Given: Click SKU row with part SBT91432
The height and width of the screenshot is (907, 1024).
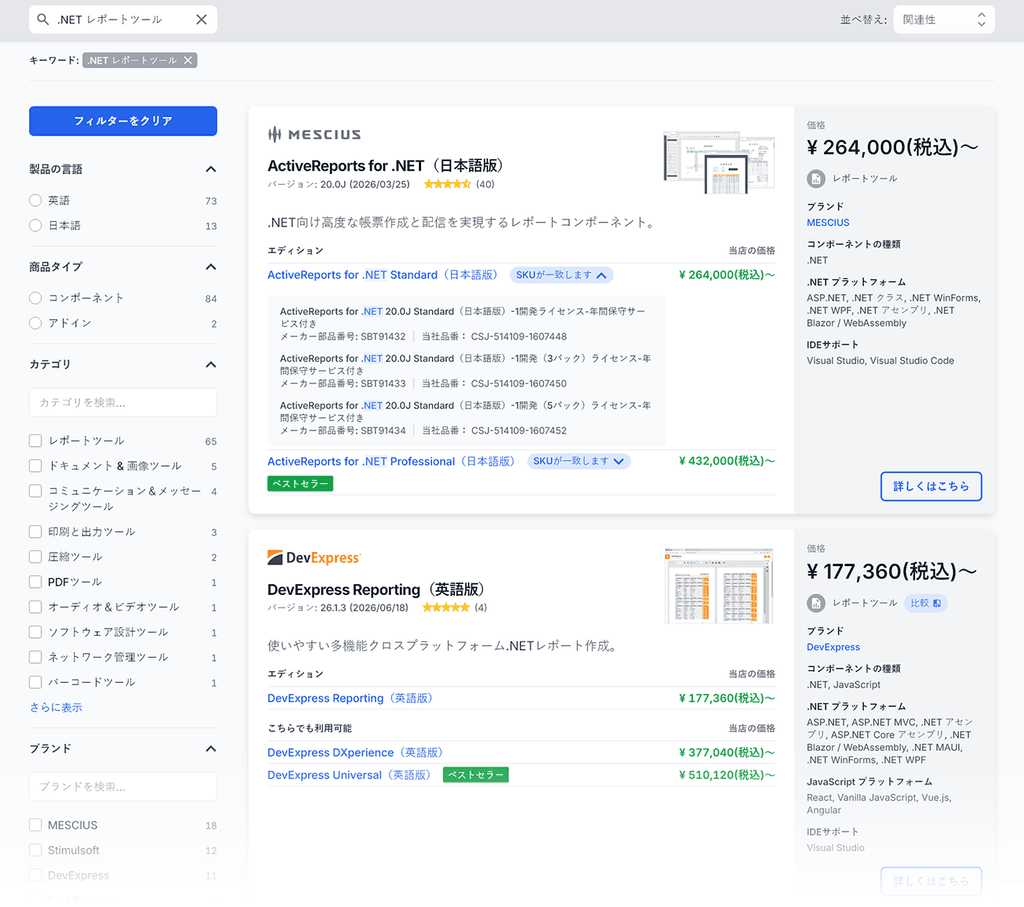Looking at the screenshot, I should coord(466,324).
